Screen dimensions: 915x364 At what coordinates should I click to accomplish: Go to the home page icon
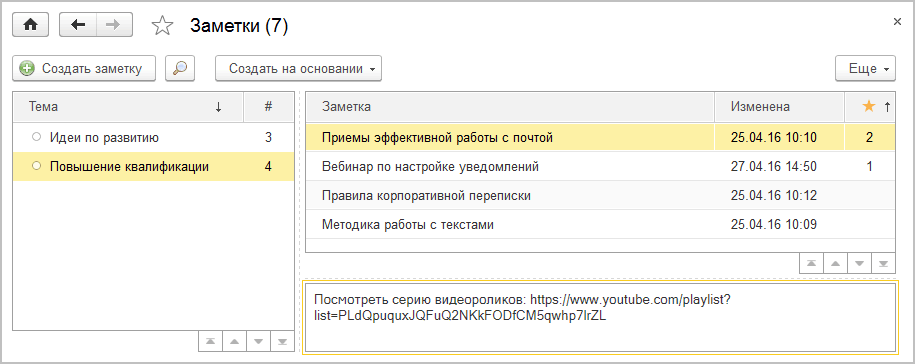tap(30, 25)
